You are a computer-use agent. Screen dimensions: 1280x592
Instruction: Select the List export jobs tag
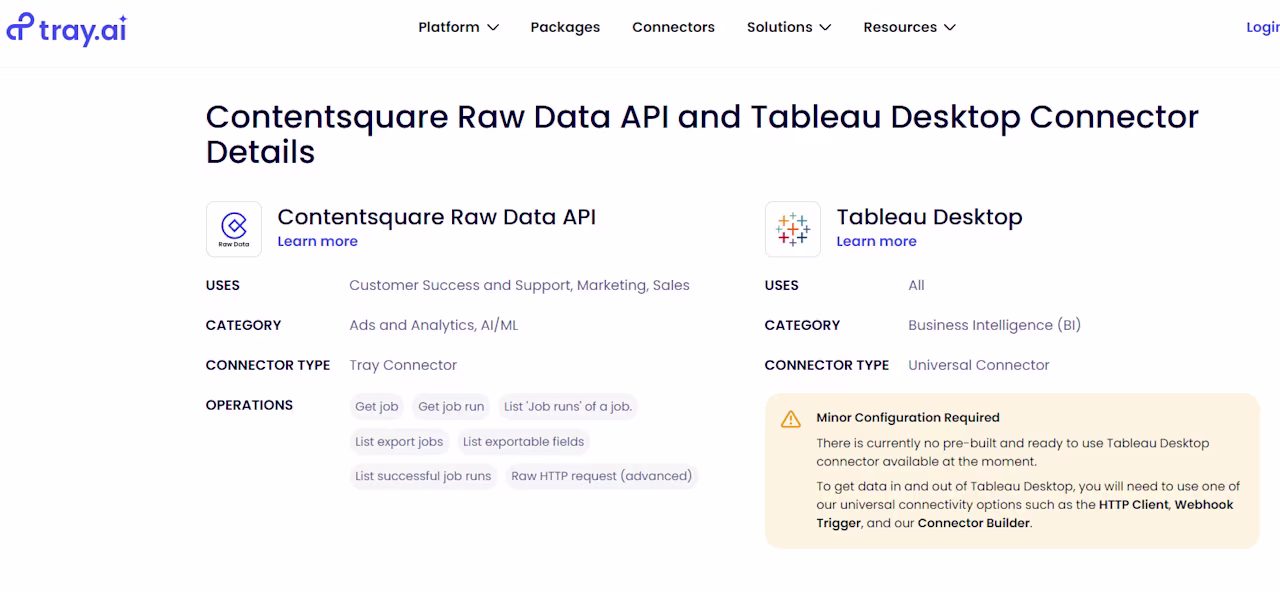click(399, 442)
